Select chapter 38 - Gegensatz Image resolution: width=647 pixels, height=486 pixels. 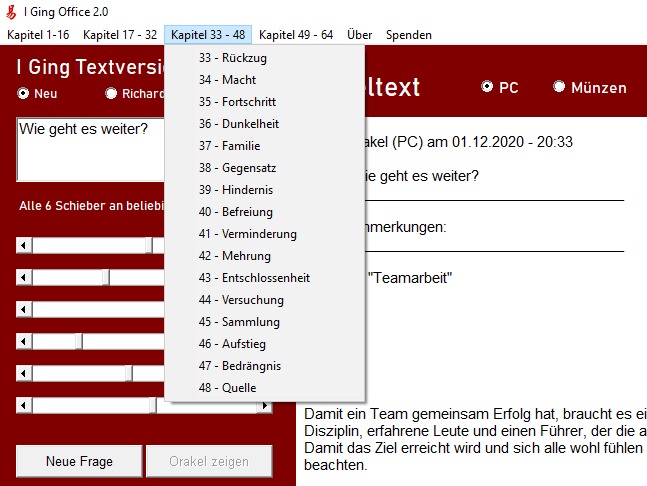[264, 168]
